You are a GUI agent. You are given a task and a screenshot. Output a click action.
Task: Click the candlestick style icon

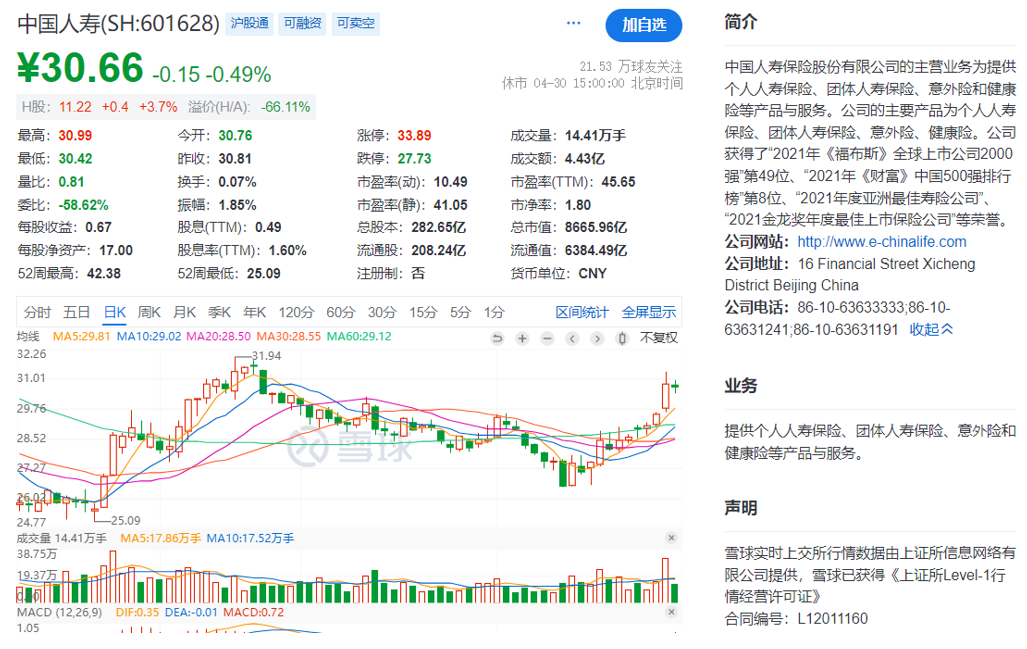point(622,339)
